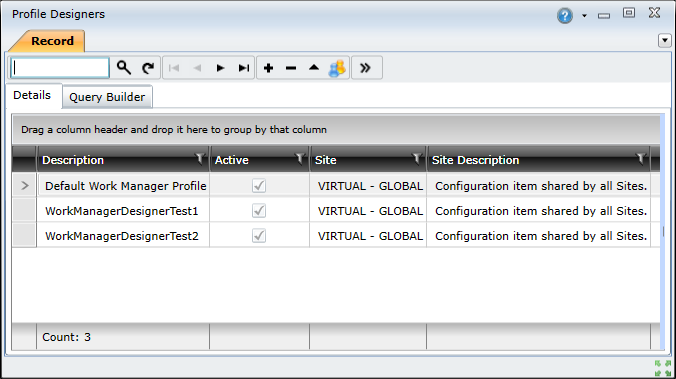Open the Site column filter icon

416,158
